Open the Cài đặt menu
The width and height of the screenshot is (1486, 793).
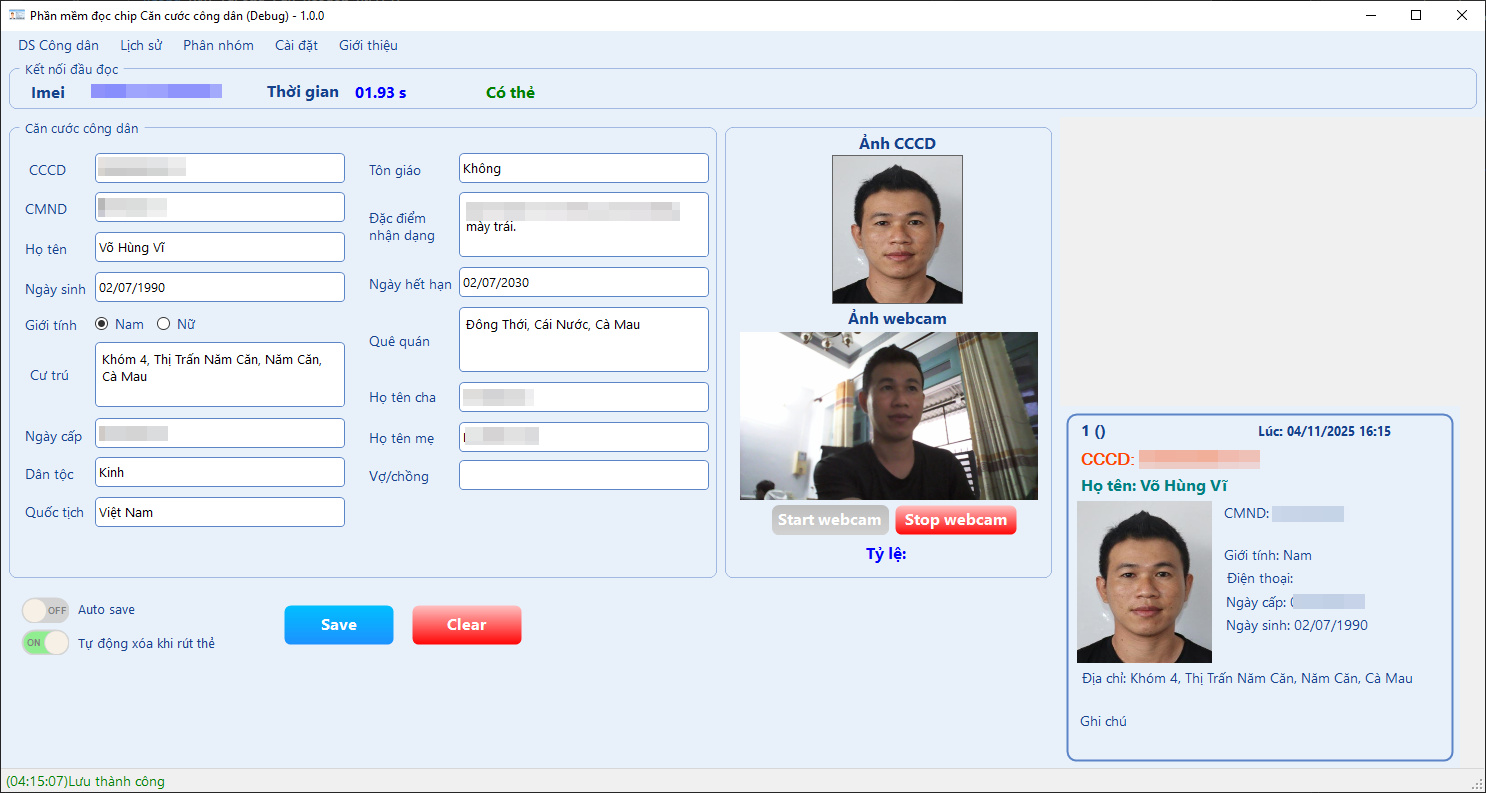click(296, 45)
